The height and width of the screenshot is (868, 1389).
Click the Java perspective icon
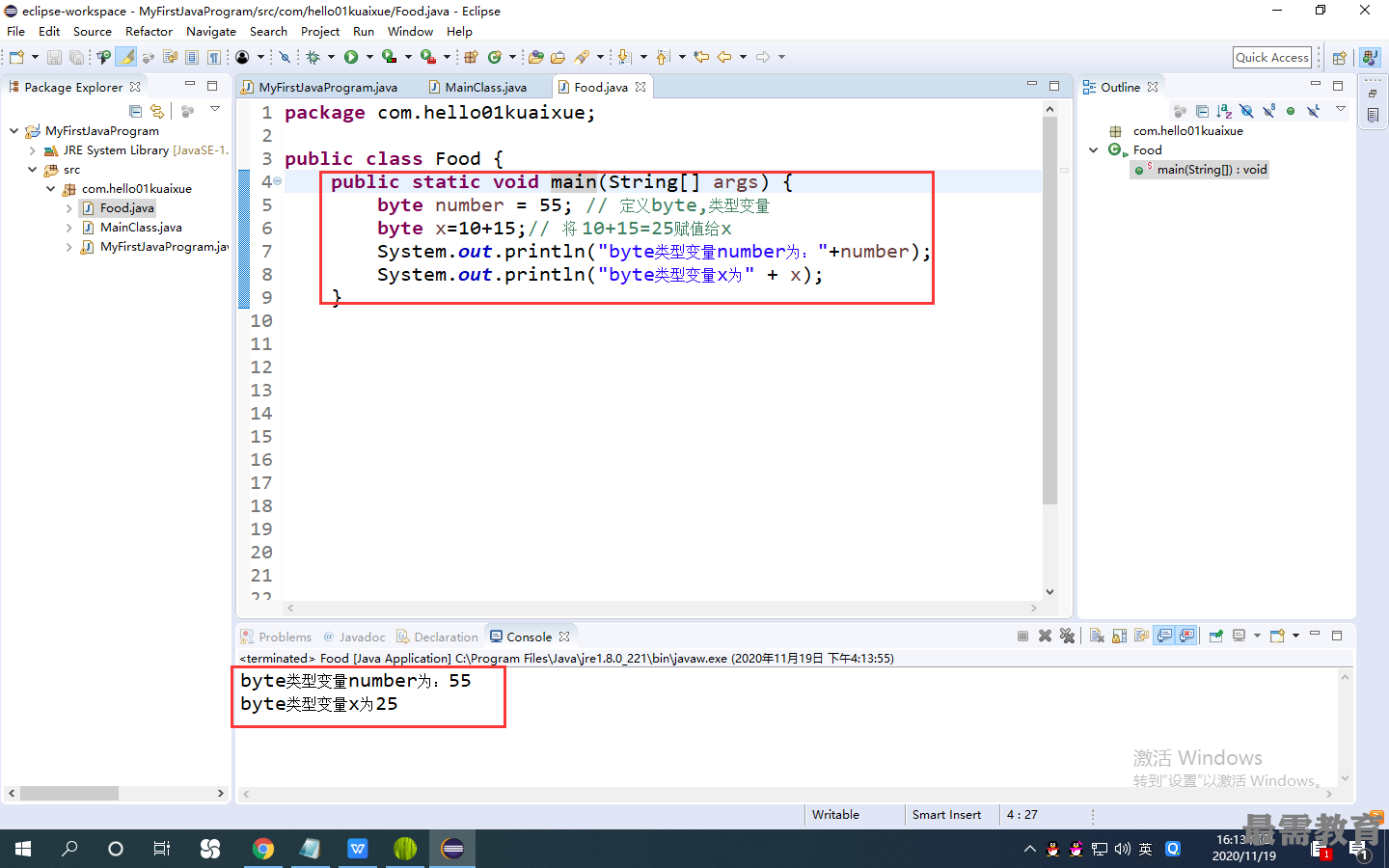(1370, 58)
